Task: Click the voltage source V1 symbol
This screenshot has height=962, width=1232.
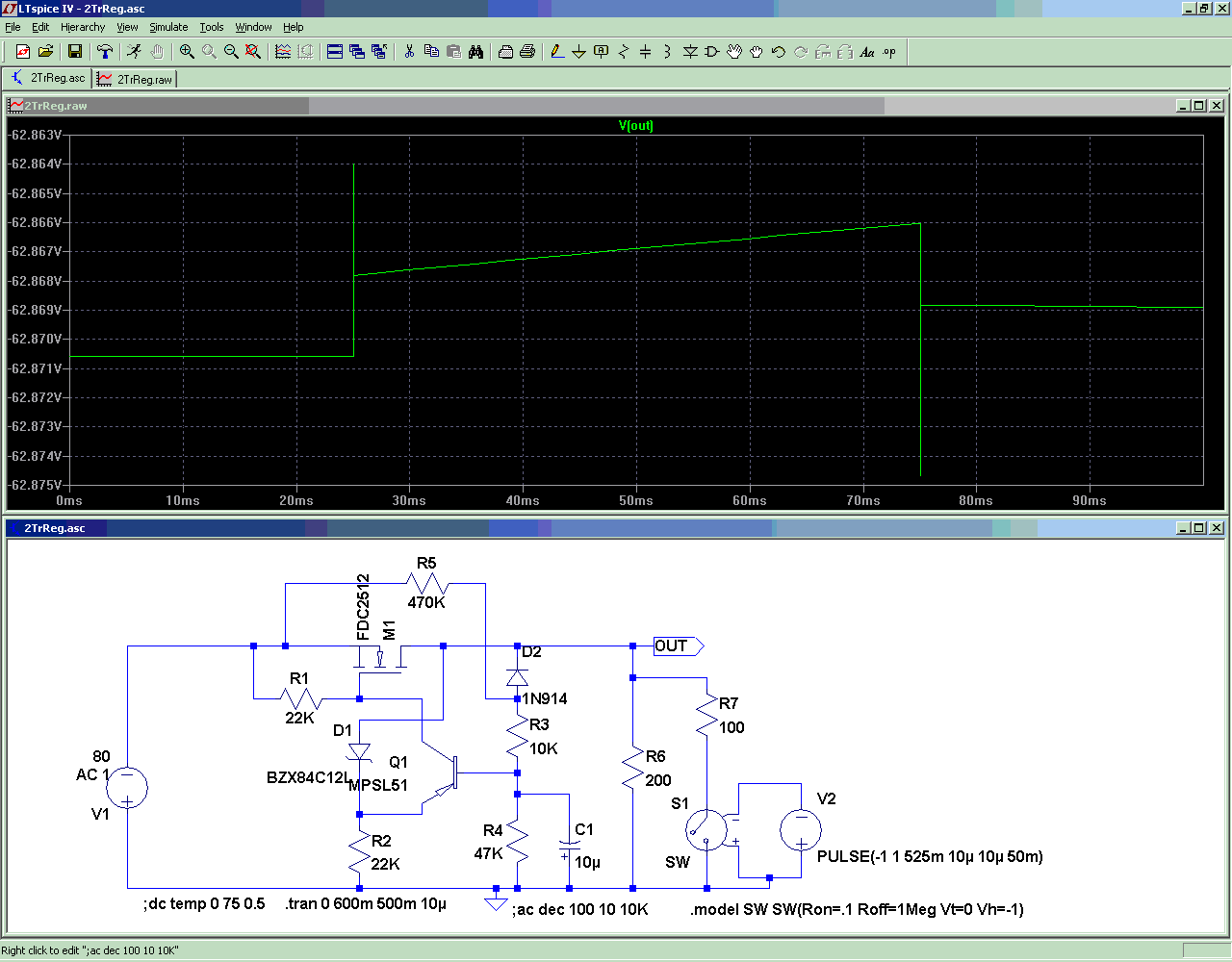Action: click(127, 788)
